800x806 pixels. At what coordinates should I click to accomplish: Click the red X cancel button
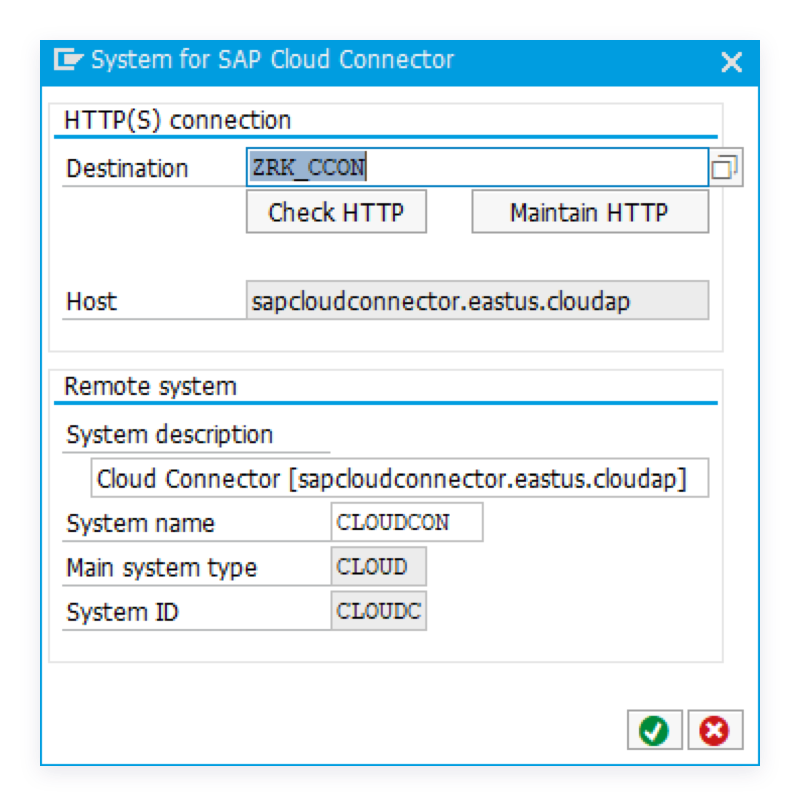[x=715, y=729]
